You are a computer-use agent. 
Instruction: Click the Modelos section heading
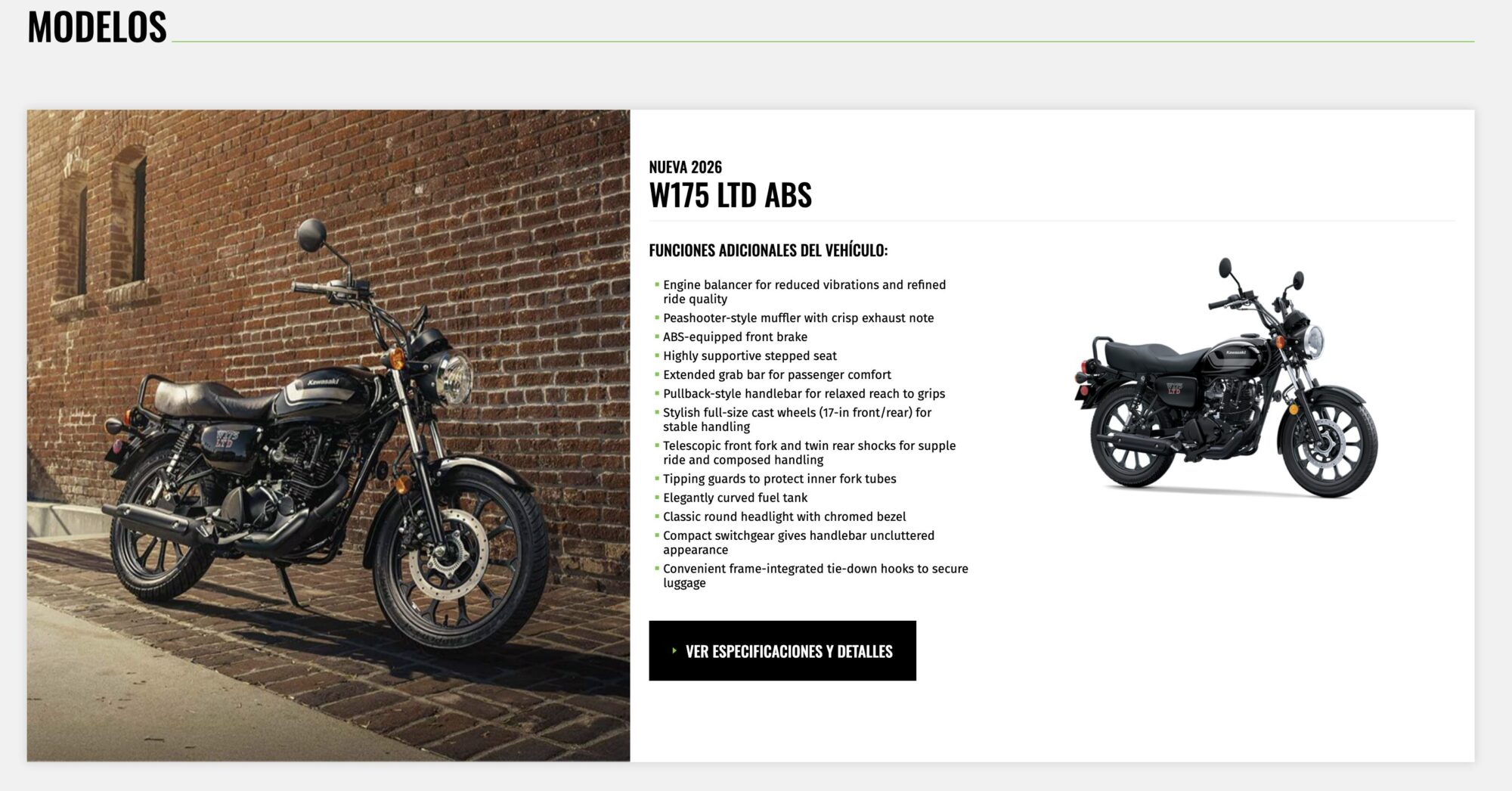coord(97,27)
